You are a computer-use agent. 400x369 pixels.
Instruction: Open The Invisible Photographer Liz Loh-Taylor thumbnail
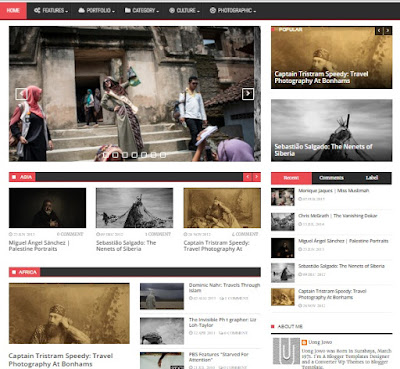[x=162, y=331]
